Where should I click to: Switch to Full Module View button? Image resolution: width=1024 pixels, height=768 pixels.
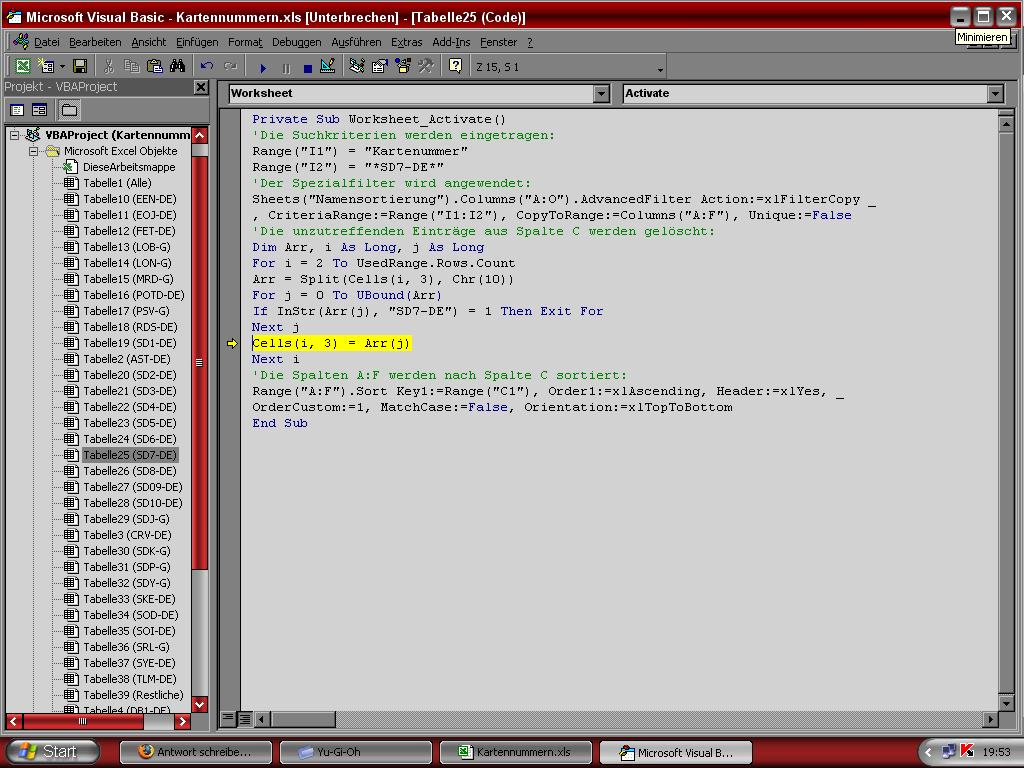tap(244, 718)
